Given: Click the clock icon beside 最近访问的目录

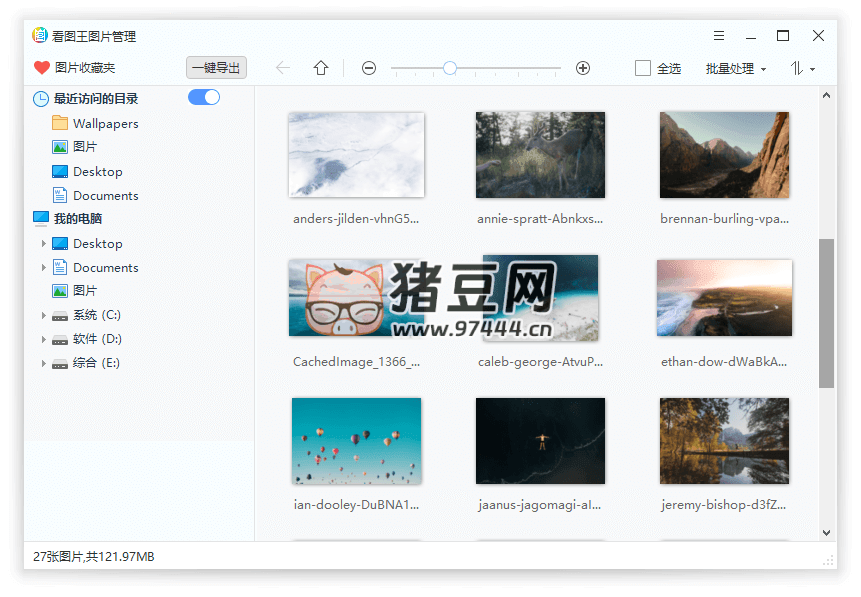Looking at the screenshot, I should click(41, 99).
